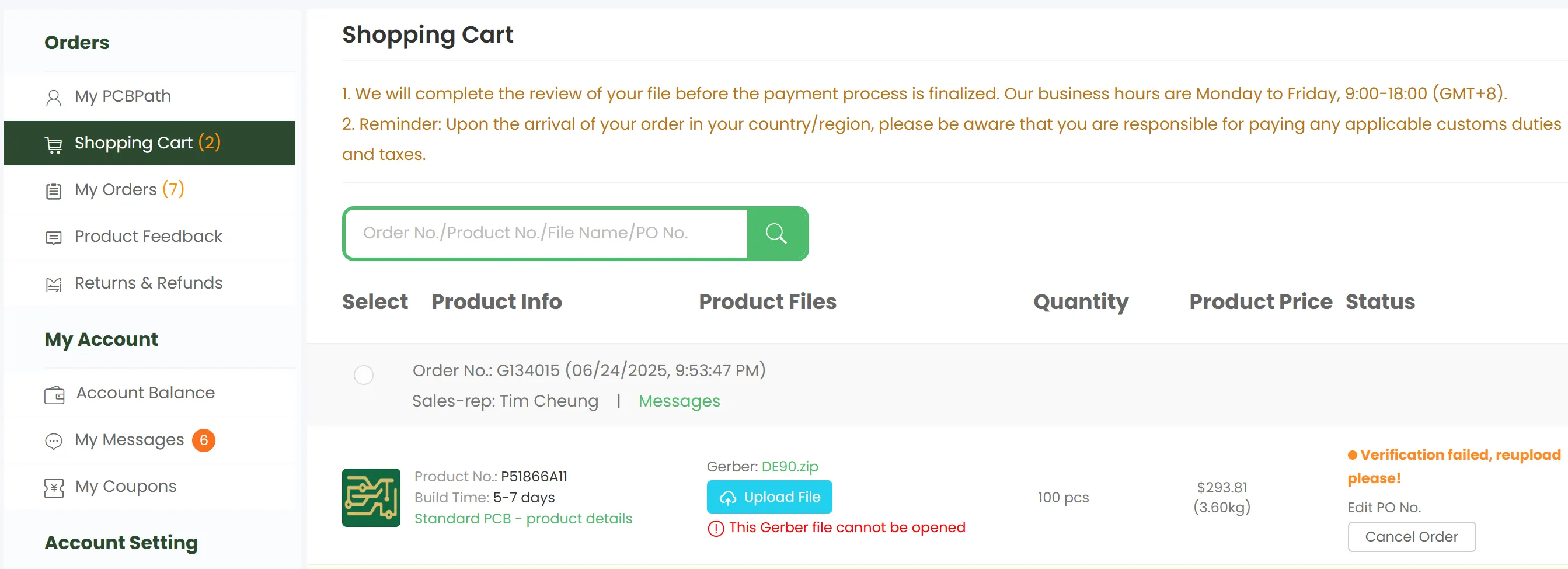Click the Upload File button
This screenshot has width=1568, height=569.
tap(769, 497)
